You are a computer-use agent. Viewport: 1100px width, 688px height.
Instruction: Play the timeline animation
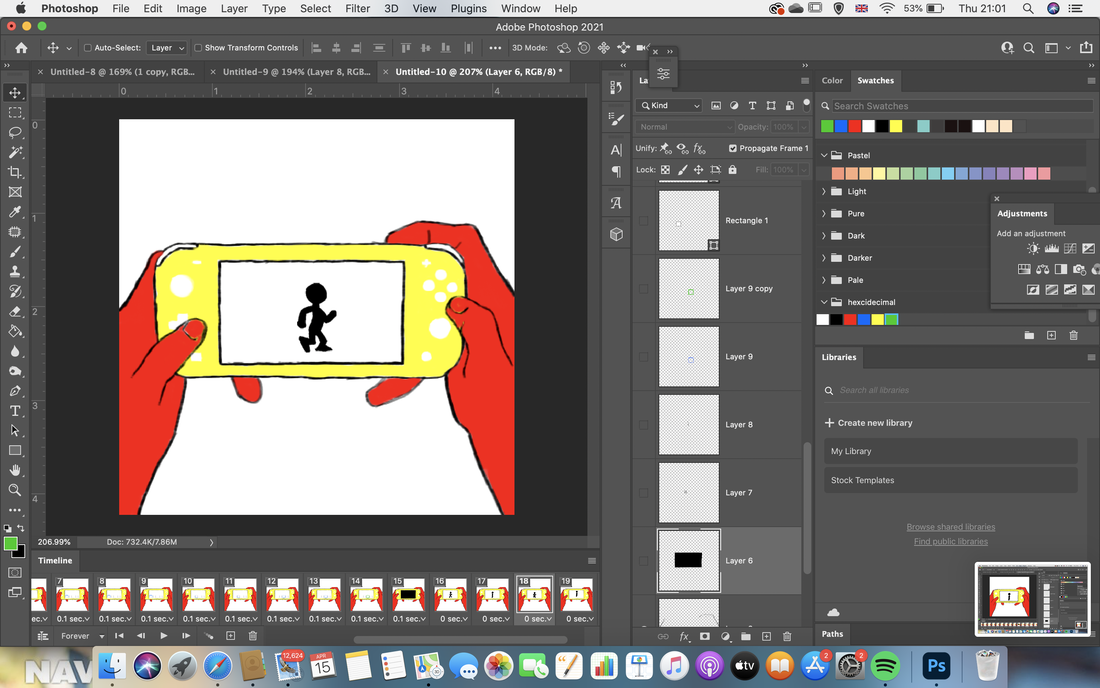click(163, 636)
